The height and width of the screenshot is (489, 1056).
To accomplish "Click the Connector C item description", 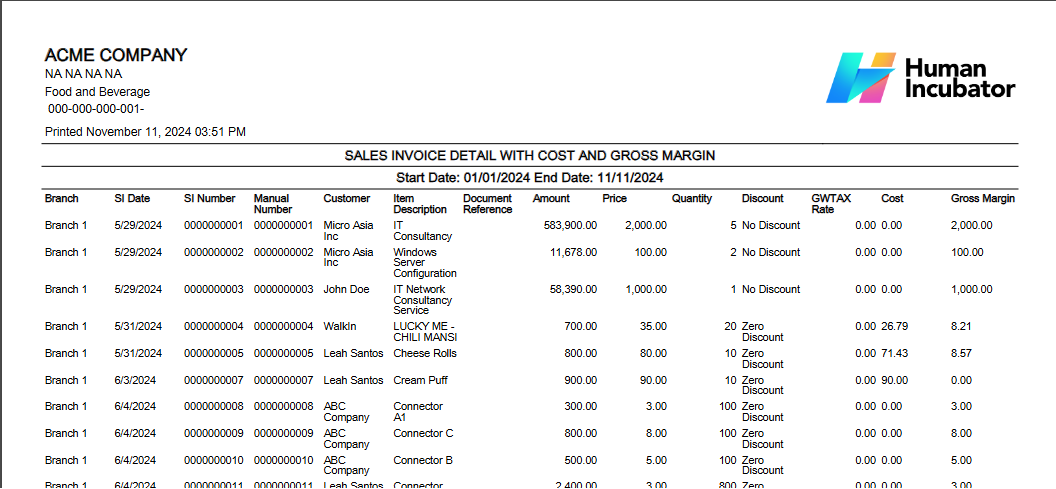I will coord(423,433).
